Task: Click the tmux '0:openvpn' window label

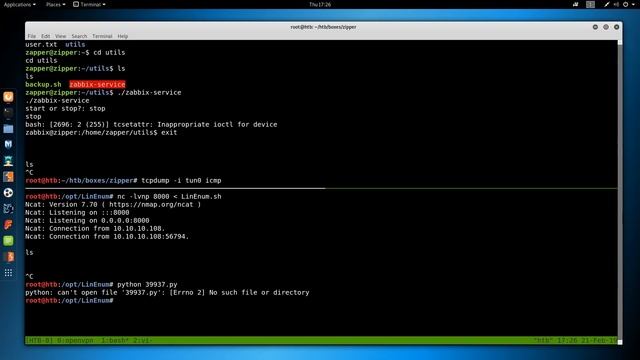Action: pyautogui.click(x=76, y=340)
